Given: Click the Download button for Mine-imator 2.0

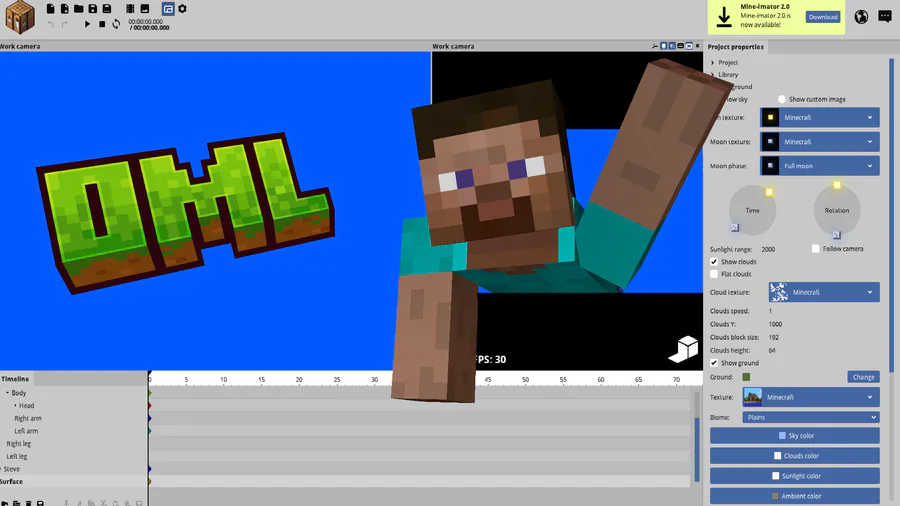Looking at the screenshot, I should point(823,17).
